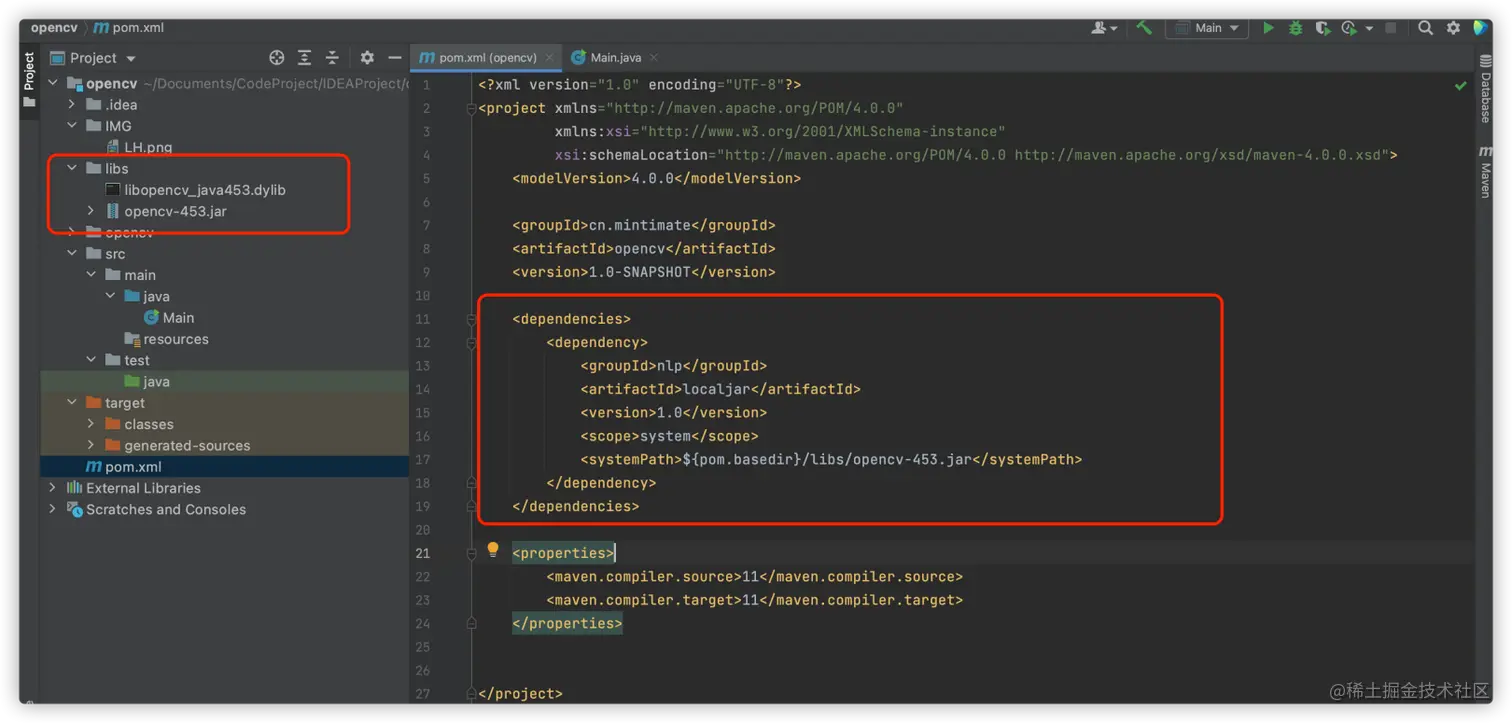The image size is (1512, 723).
Task: Click the systemPath line with opencv-453.jar
Action: [x=831, y=459]
